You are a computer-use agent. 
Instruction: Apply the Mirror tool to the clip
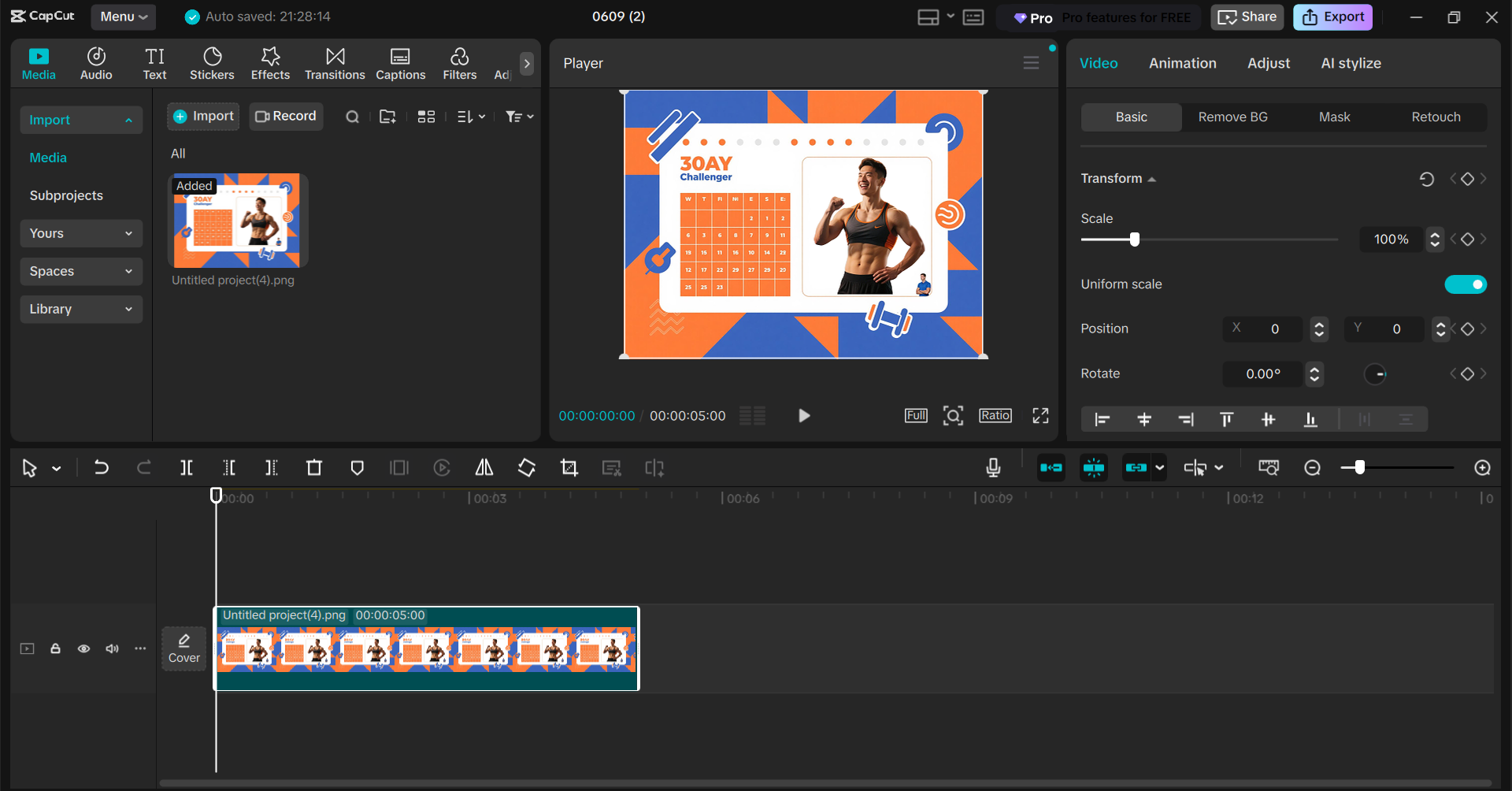pyautogui.click(x=484, y=467)
